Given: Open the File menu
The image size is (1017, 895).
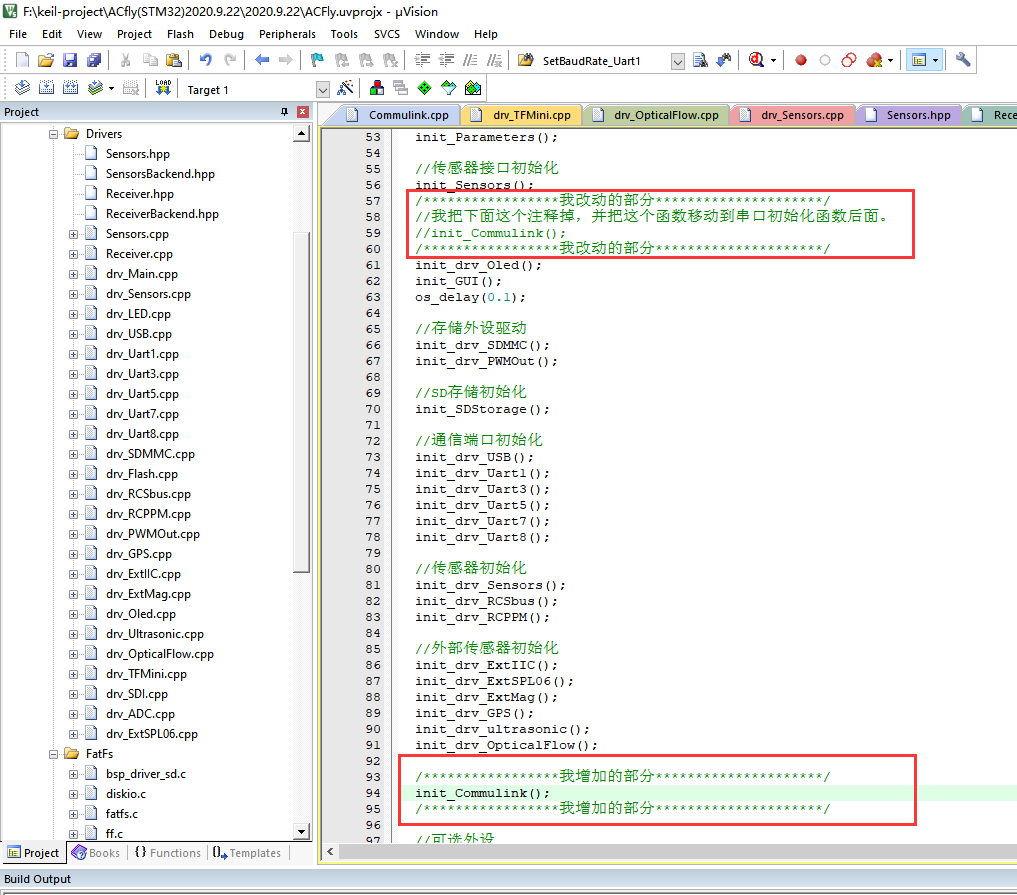Looking at the screenshot, I should [18, 34].
